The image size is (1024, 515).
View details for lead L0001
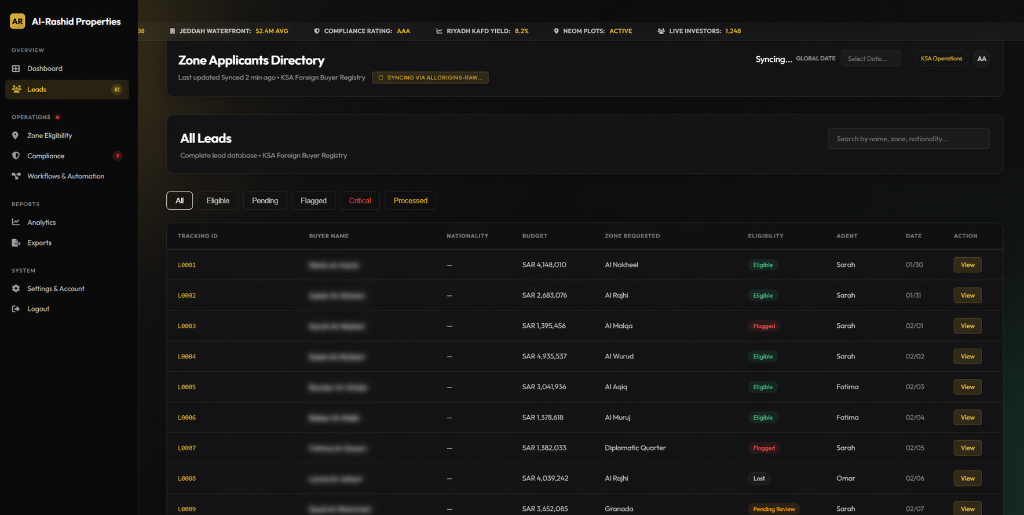pyautogui.click(x=967, y=265)
